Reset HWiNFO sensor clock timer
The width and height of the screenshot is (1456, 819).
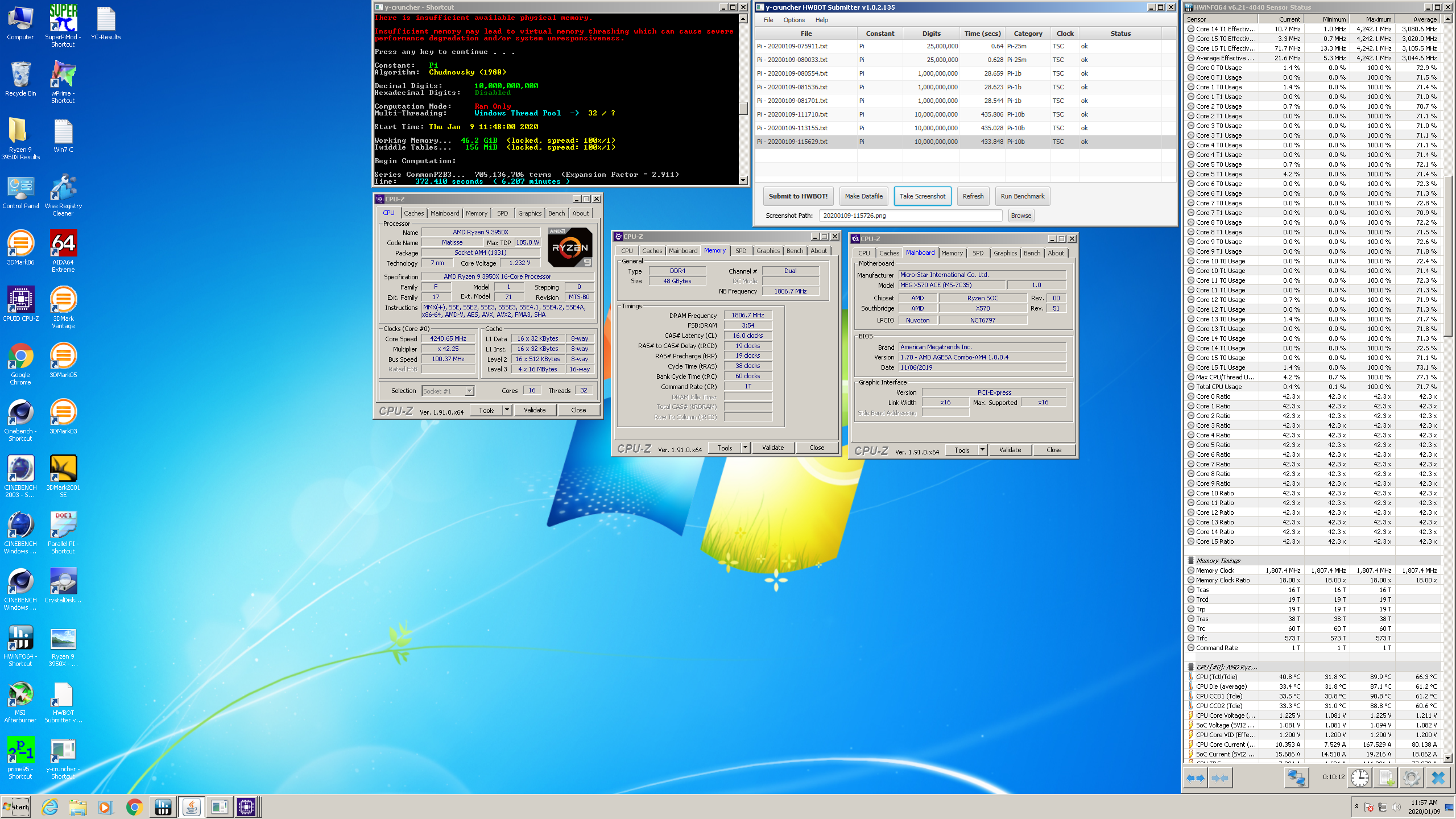(1360, 777)
